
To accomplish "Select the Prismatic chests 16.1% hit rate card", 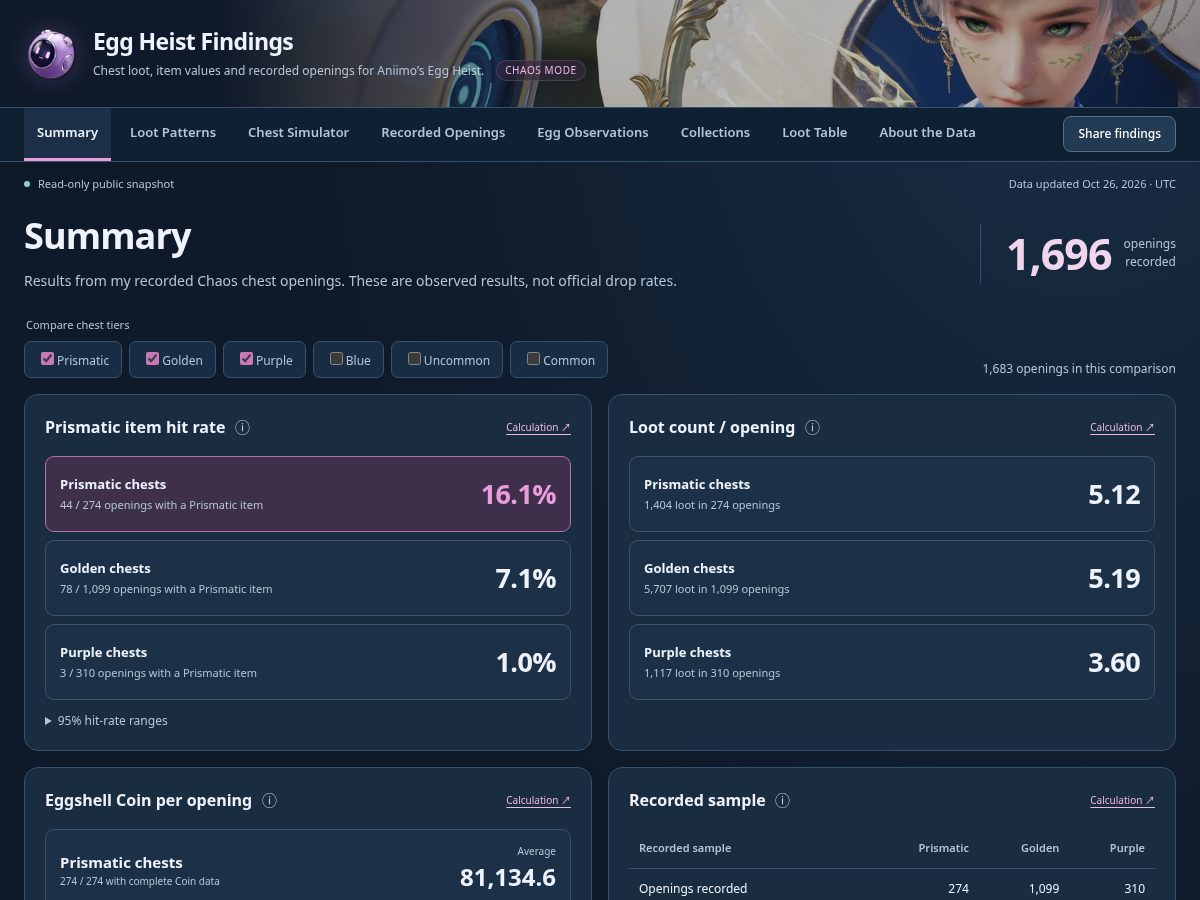I will (x=308, y=494).
